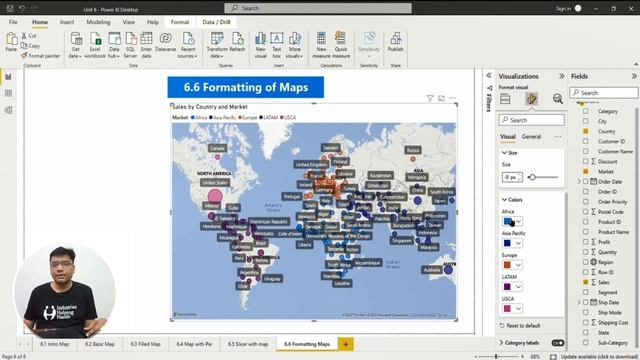This screenshot has width=640, height=360.
Task: Open the Dataverse connector
Action: click(x=165, y=42)
